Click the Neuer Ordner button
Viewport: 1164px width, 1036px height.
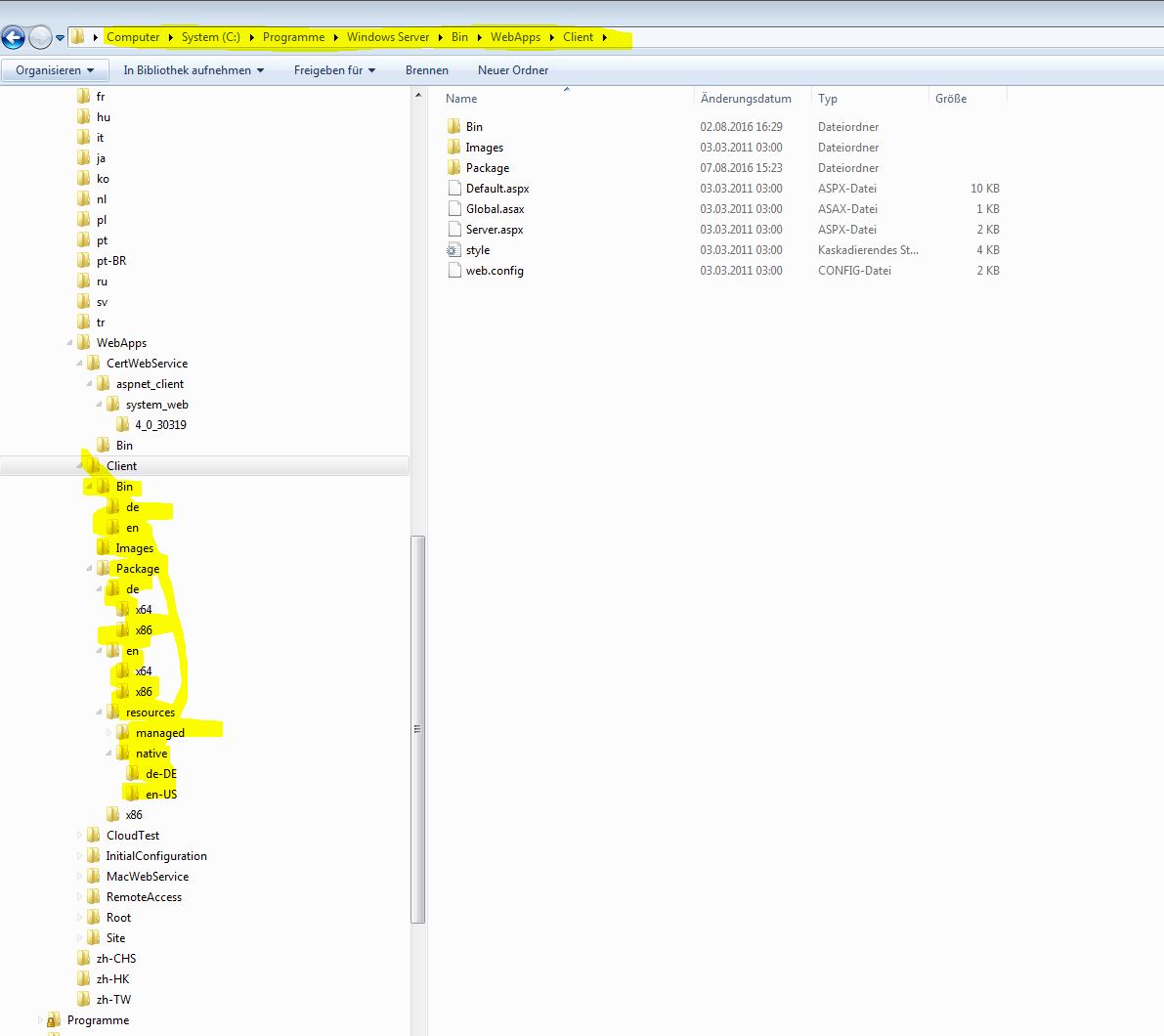(513, 70)
